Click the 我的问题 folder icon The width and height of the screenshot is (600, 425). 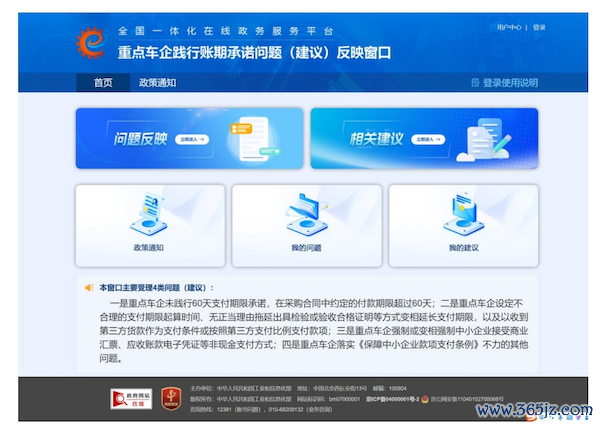307,214
